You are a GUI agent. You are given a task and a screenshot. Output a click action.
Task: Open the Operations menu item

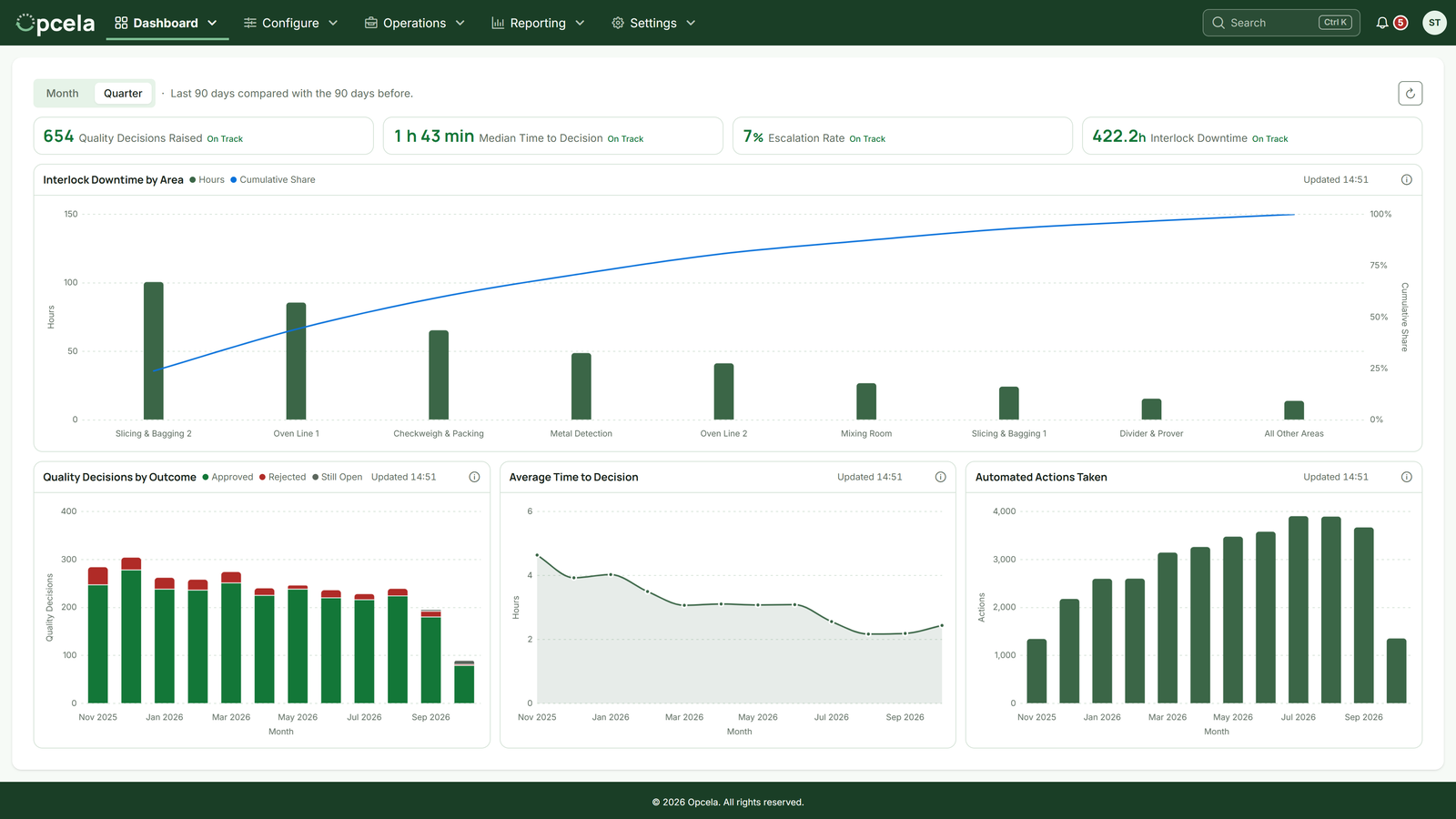point(415,23)
